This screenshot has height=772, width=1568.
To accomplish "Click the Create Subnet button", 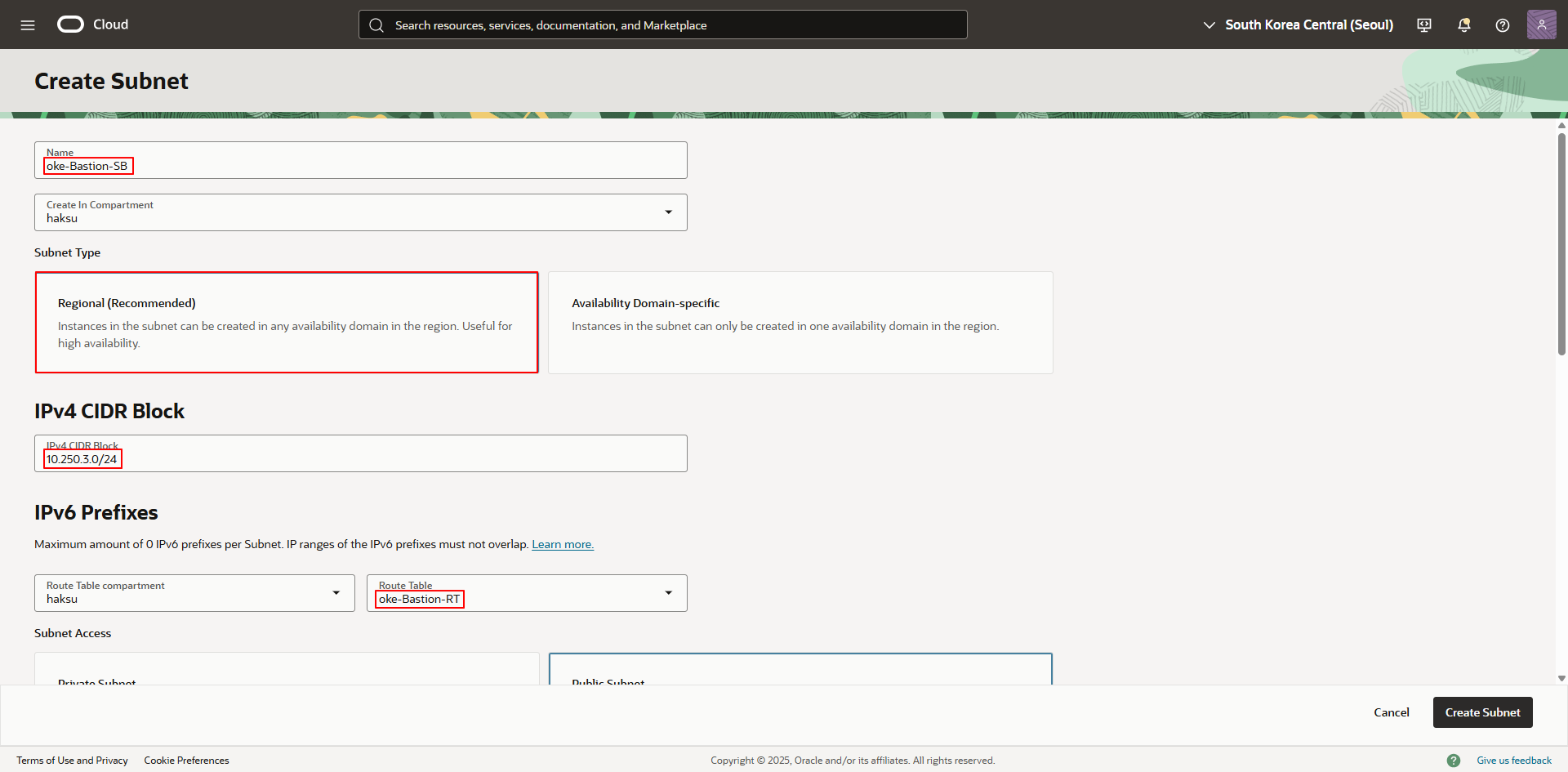I will (1482, 712).
